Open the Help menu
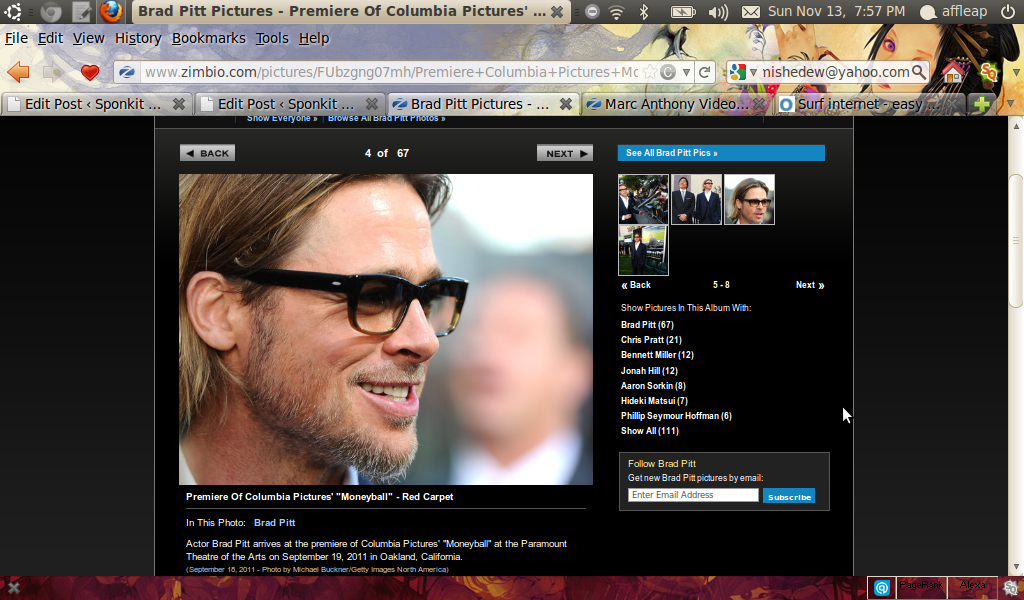 (314, 39)
